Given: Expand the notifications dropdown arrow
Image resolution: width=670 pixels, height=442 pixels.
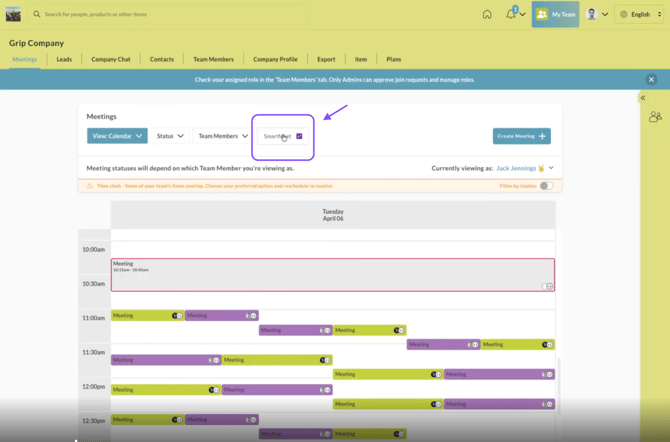Looking at the screenshot, I should coord(523,15).
